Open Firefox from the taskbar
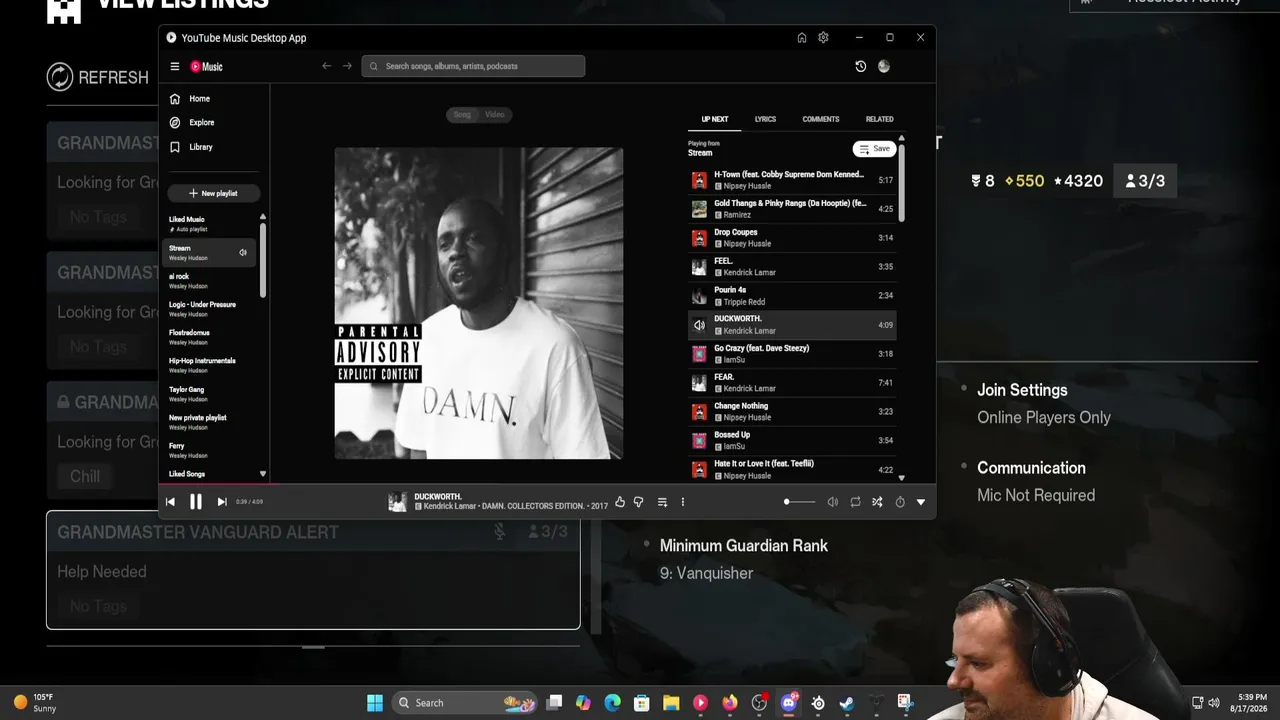This screenshot has height=720, width=1280. [x=730, y=703]
